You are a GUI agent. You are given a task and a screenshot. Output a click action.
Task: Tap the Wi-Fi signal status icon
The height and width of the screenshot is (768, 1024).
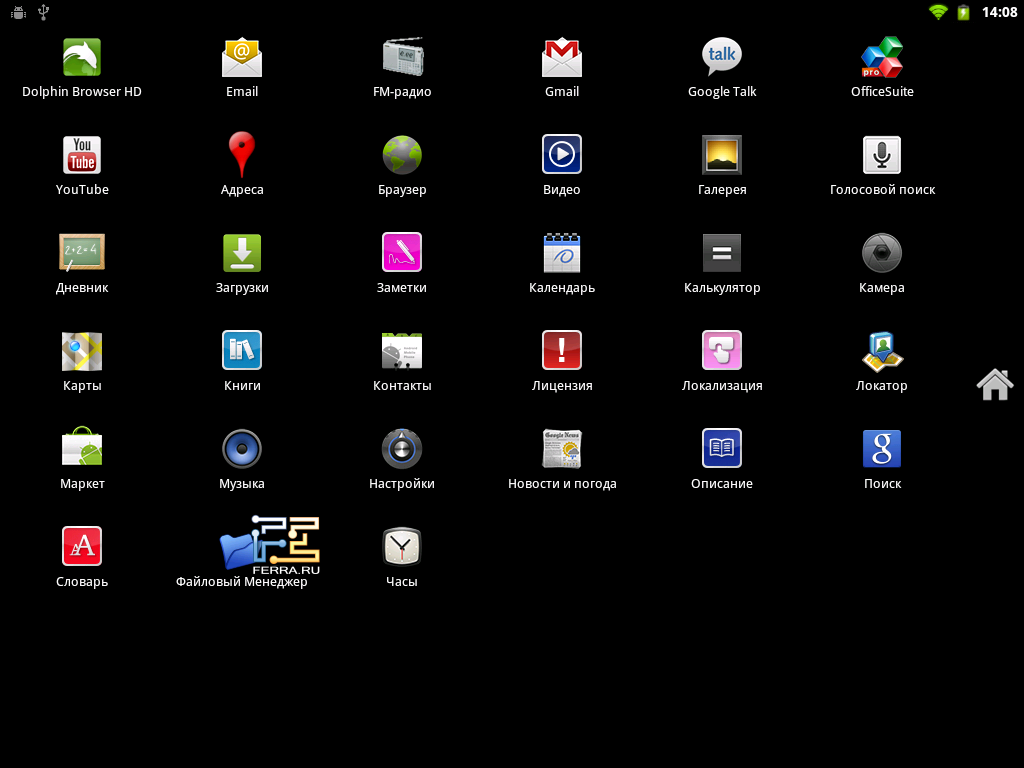pyautogui.click(x=938, y=12)
